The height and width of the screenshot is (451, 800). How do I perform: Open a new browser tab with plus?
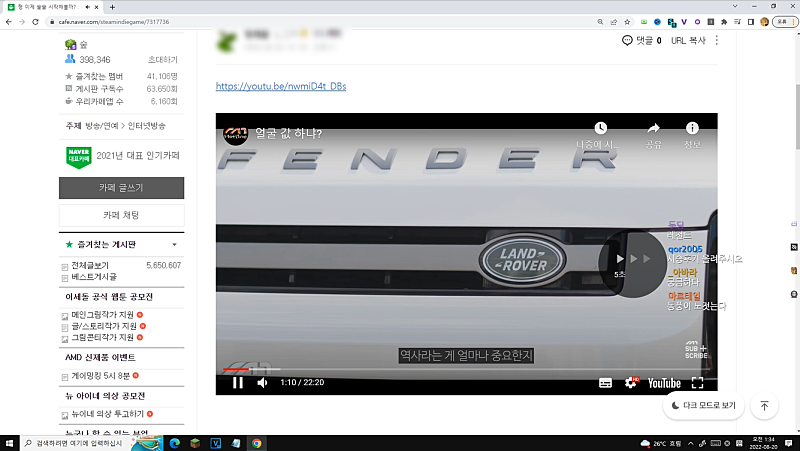[x=112, y=7]
